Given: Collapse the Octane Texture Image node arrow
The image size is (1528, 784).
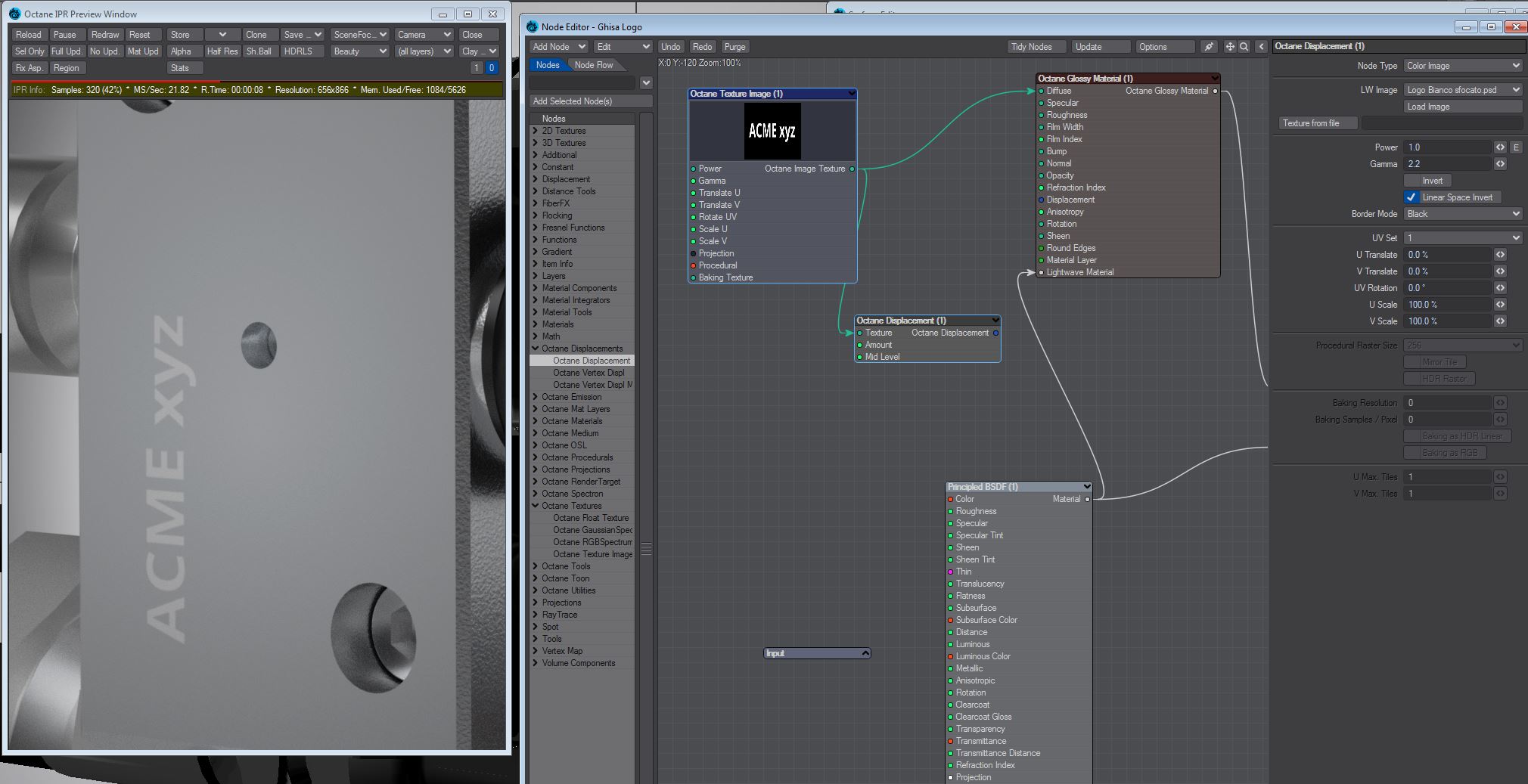Looking at the screenshot, I should 852,94.
